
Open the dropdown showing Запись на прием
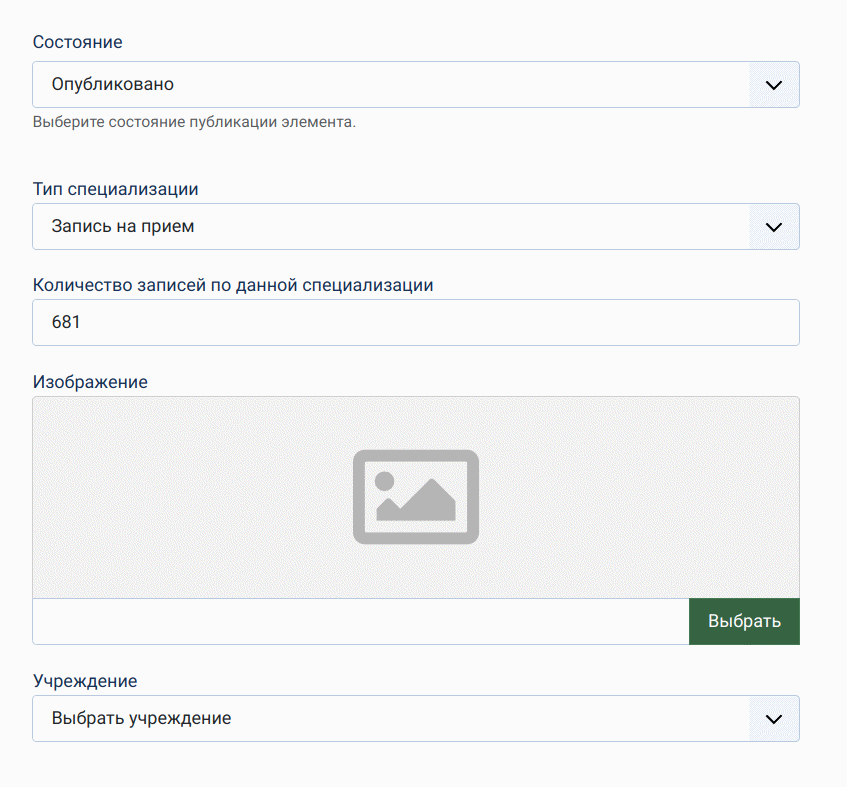[x=390, y=227]
